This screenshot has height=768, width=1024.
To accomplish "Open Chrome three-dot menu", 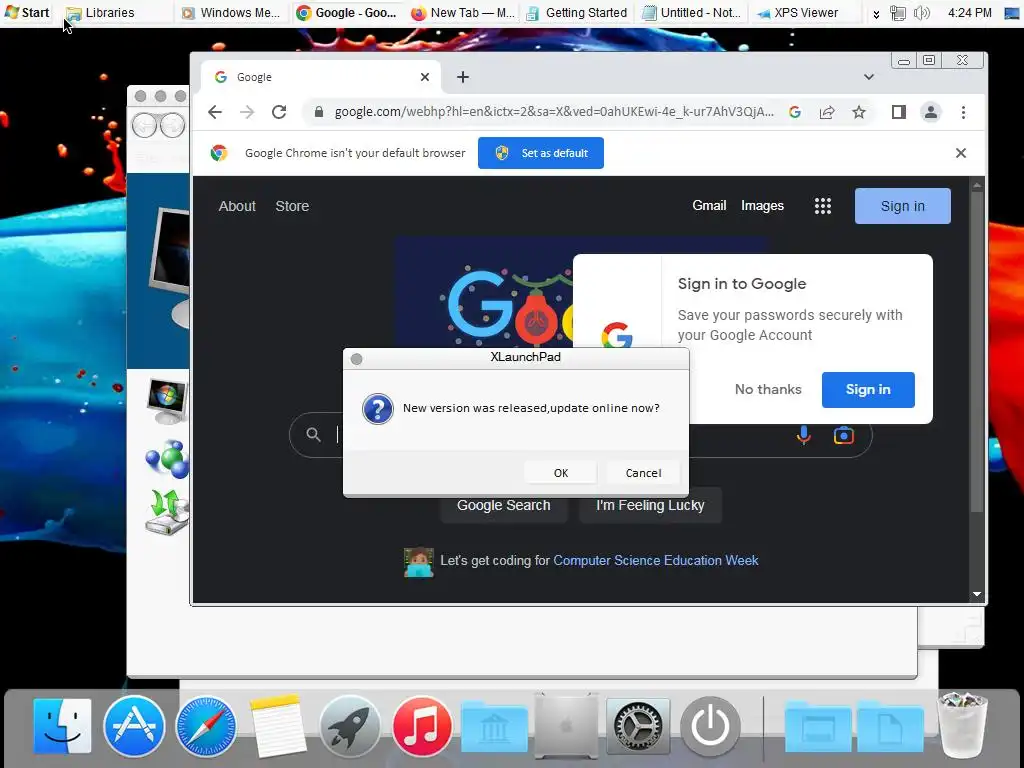I will pos(963,112).
